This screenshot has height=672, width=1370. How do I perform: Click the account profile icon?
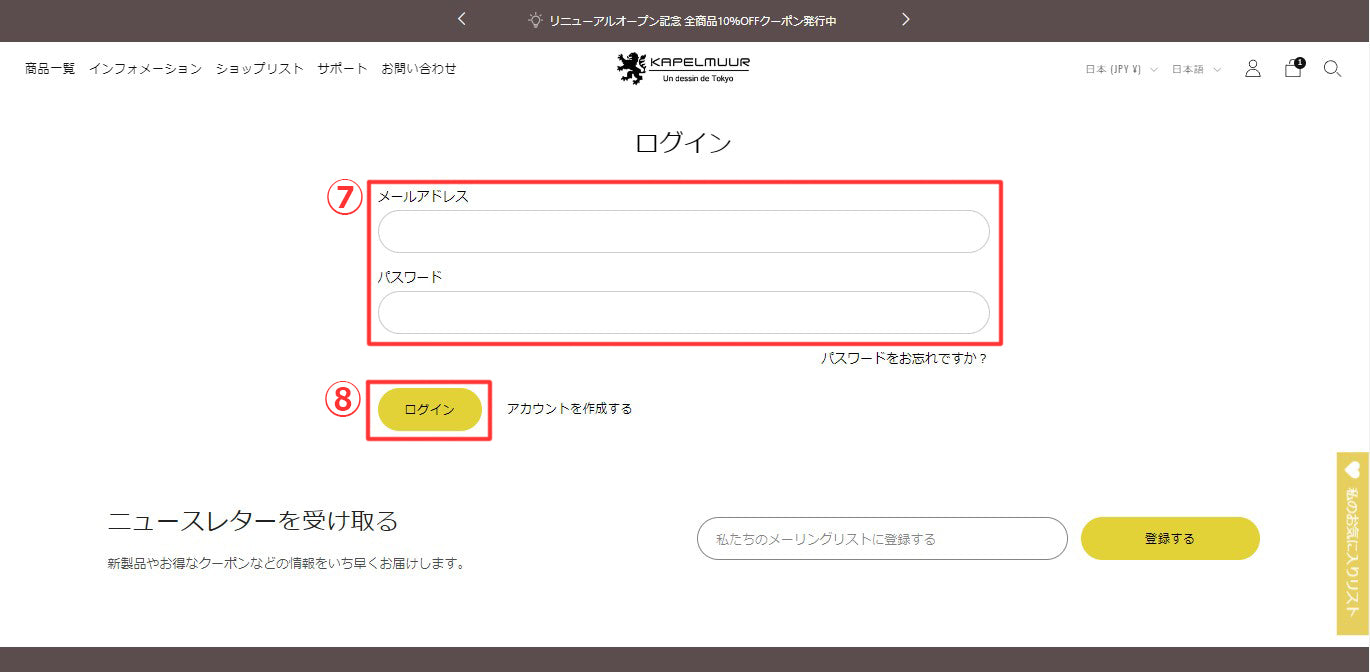[1252, 69]
